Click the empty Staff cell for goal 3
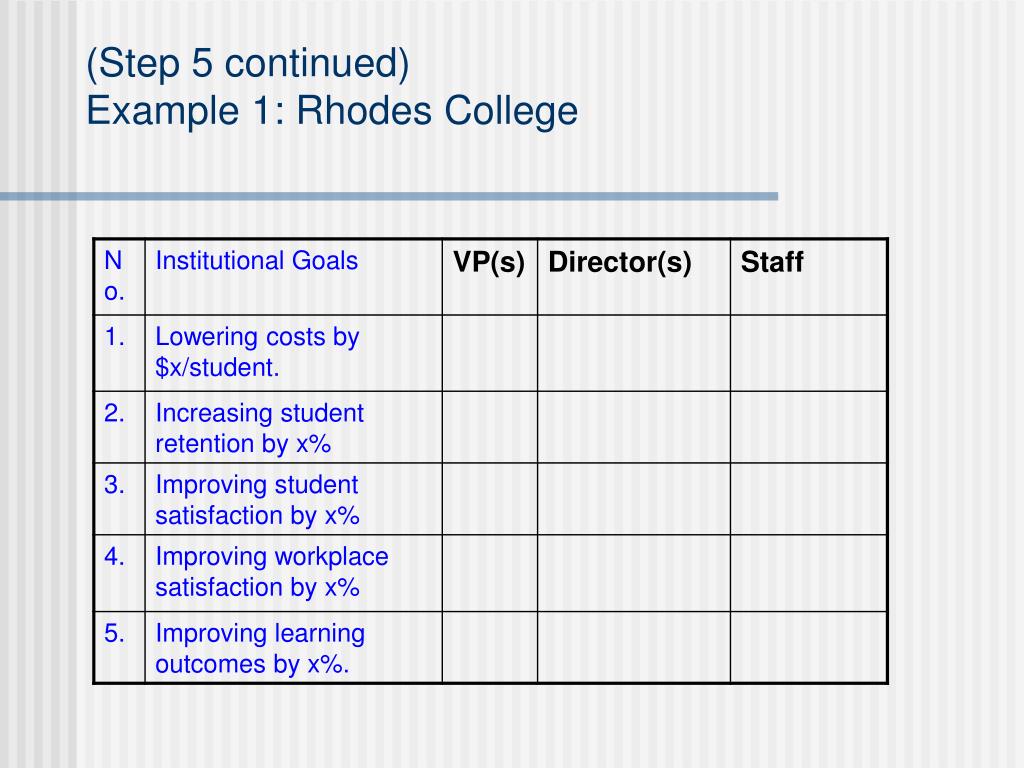Viewport: 1024px width, 768px height. 808,499
